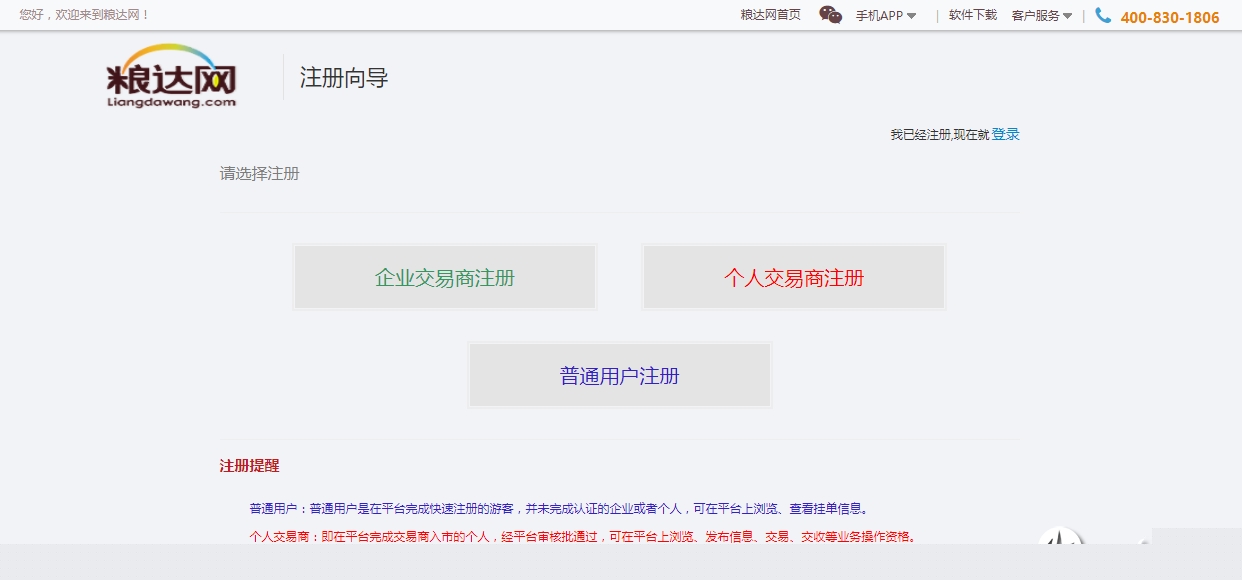The width and height of the screenshot is (1242, 580).
Task: Click the 400-830-1806 hotline number
Action: [1169, 17]
